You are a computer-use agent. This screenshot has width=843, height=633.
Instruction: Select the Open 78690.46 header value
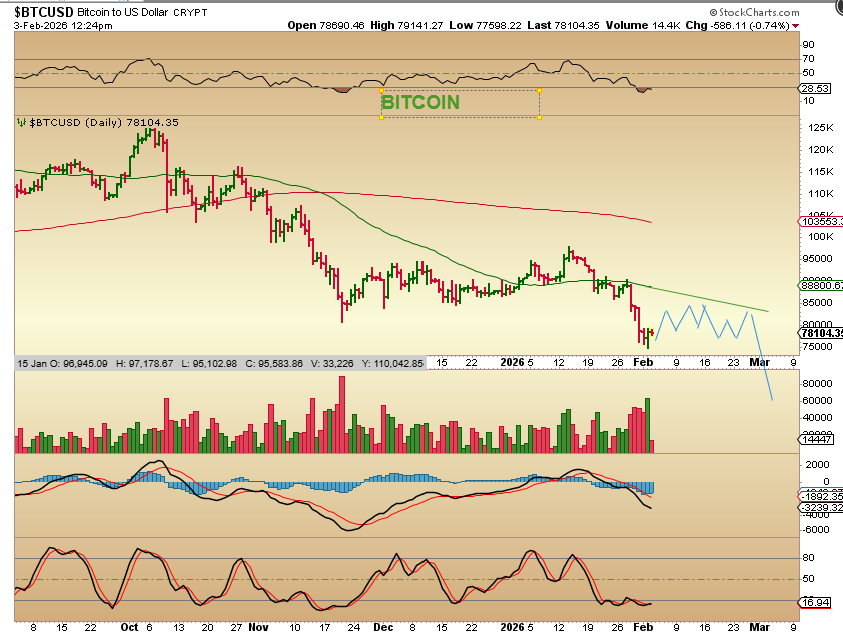326,25
